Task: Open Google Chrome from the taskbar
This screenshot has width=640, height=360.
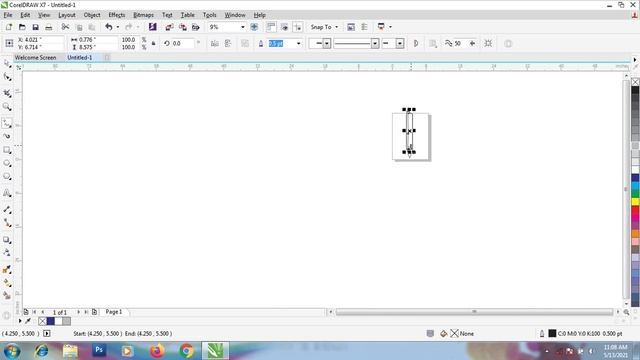Action: pos(186,350)
